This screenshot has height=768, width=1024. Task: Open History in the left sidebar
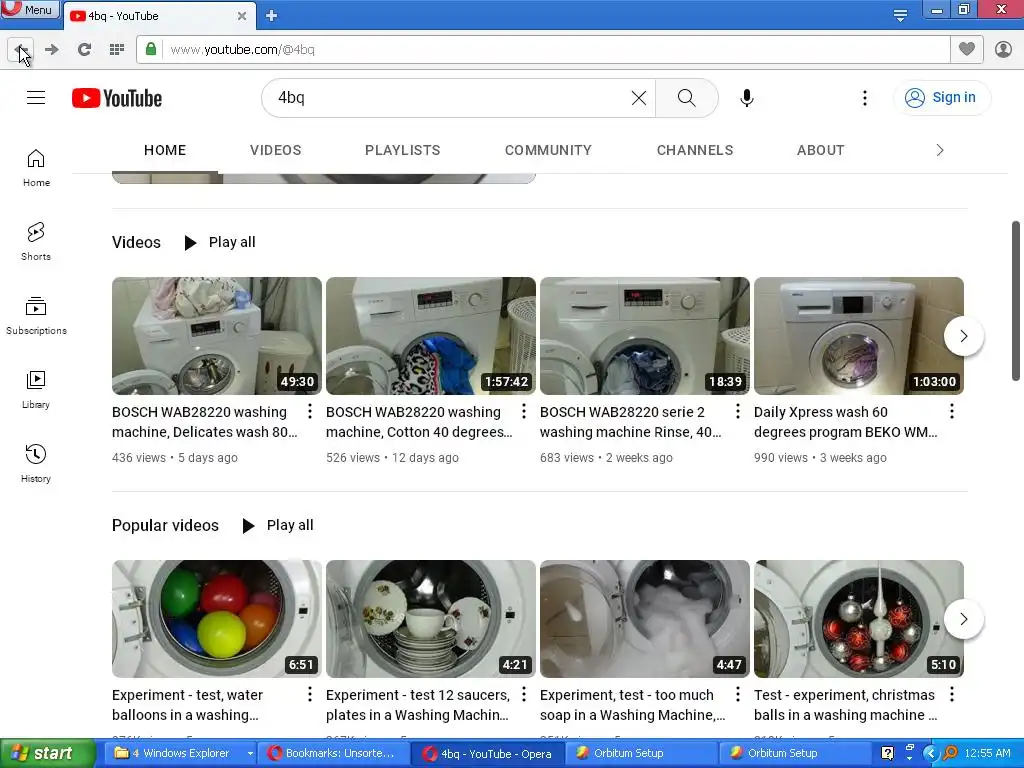(36, 464)
